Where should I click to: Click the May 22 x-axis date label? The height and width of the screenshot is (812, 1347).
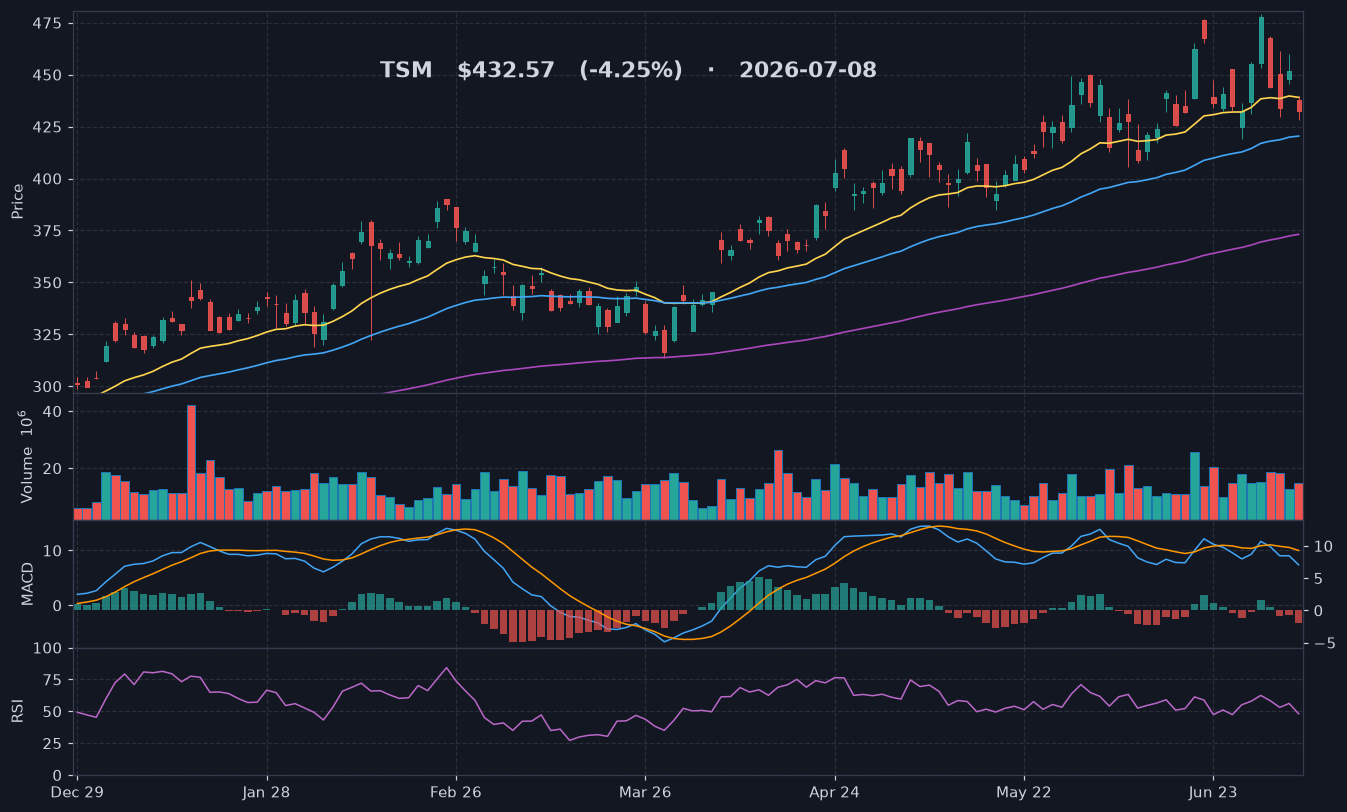click(1024, 792)
